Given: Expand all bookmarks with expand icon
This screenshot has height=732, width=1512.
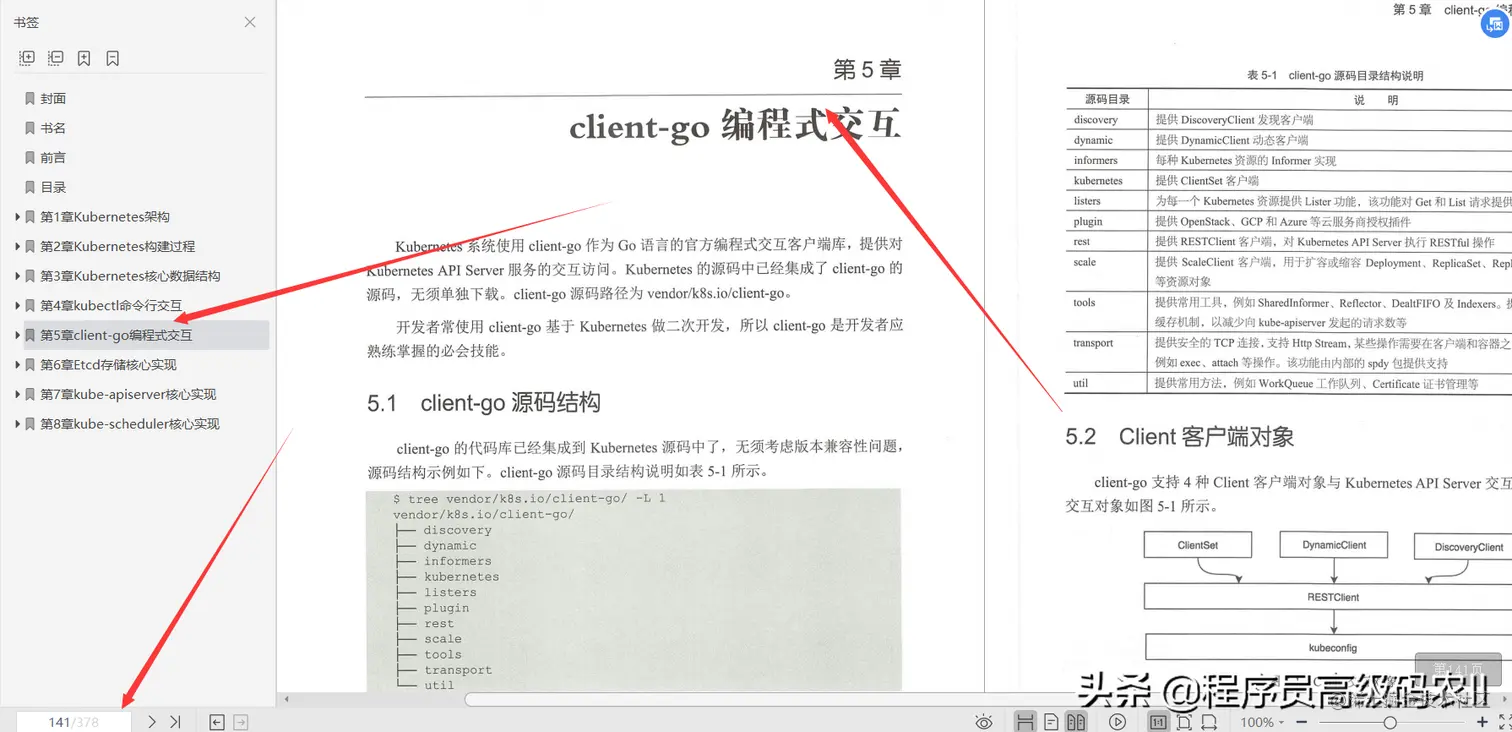Looking at the screenshot, I should pyautogui.click(x=27, y=58).
